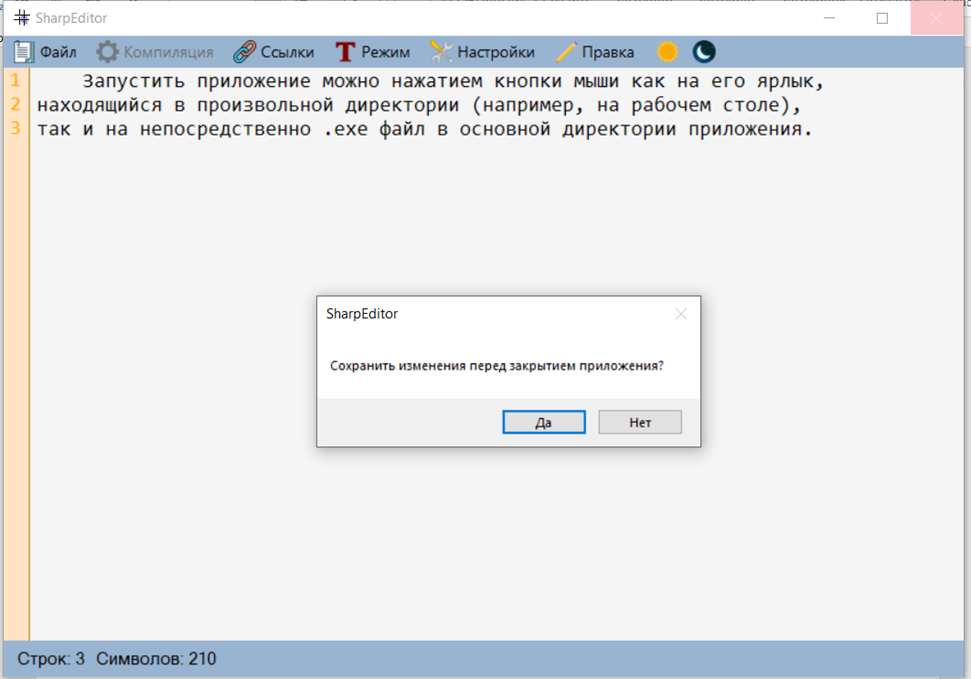
Task: Toggle light theme with the sun button
Action: coord(665,50)
